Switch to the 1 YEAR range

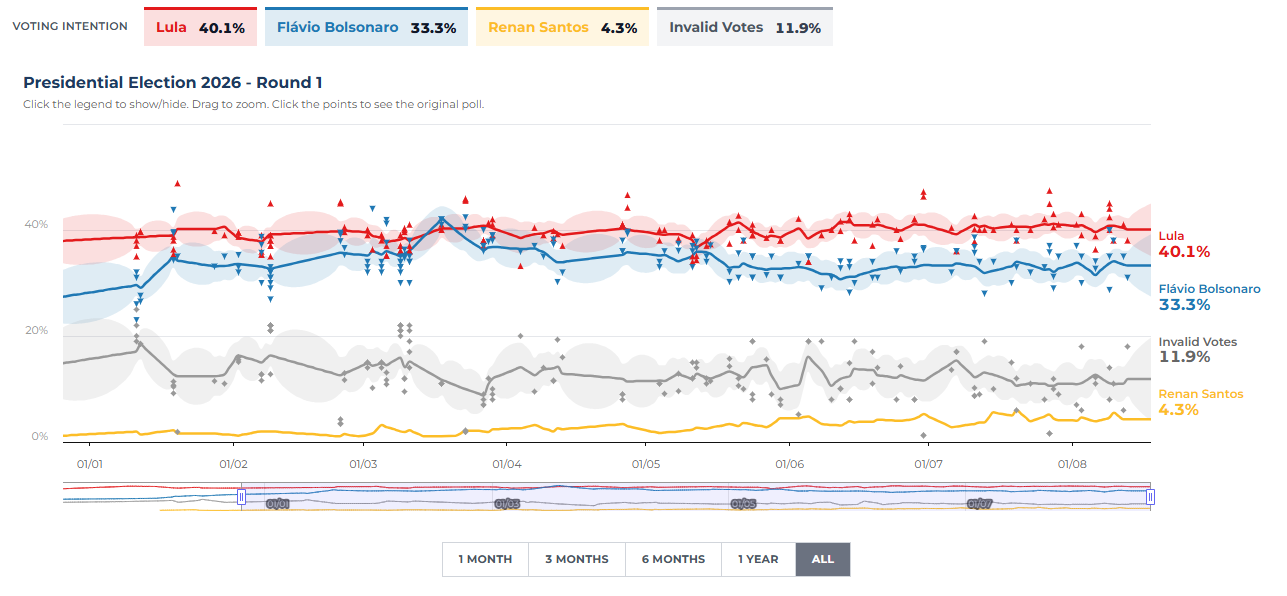[x=758, y=559]
